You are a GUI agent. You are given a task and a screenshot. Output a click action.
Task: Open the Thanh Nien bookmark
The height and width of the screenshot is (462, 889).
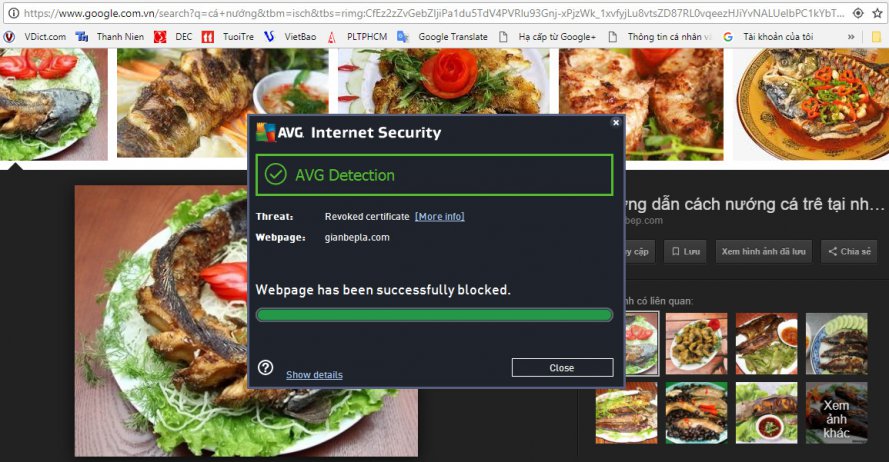[x=113, y=36]
